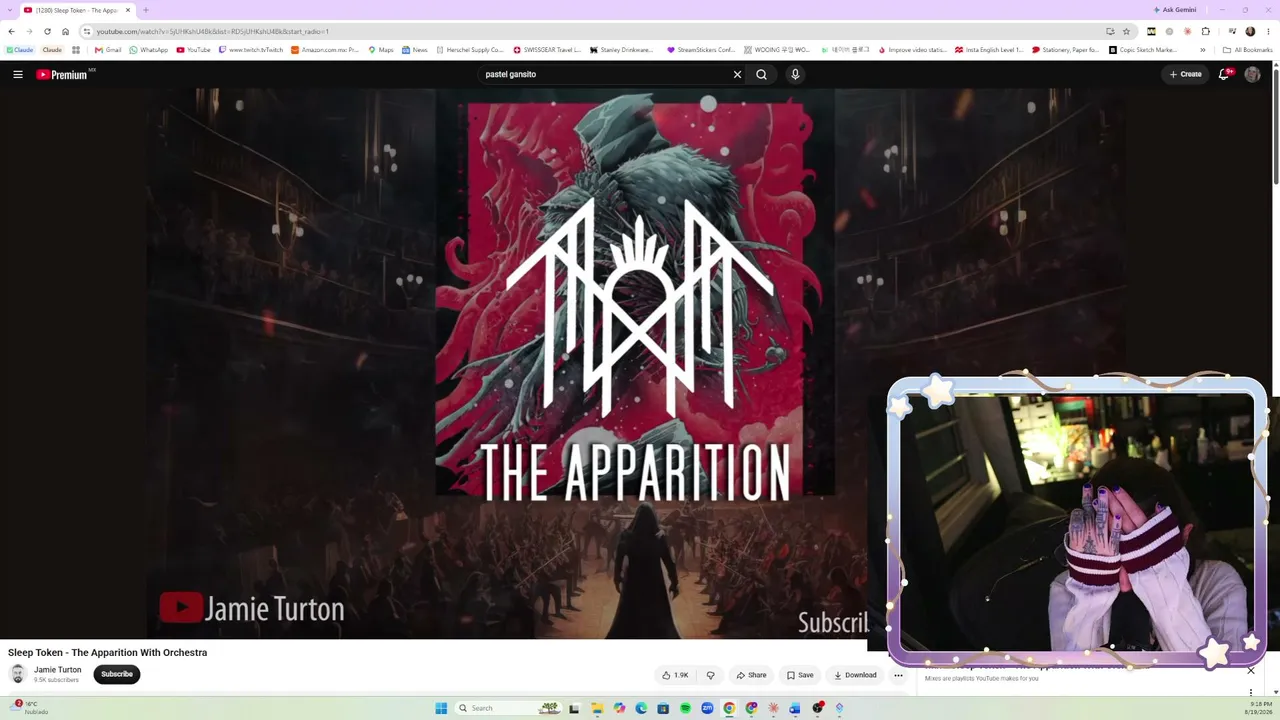Bookmark this page with the star
Screen dimensions: 1280x720
click(x=1126, y=31)
